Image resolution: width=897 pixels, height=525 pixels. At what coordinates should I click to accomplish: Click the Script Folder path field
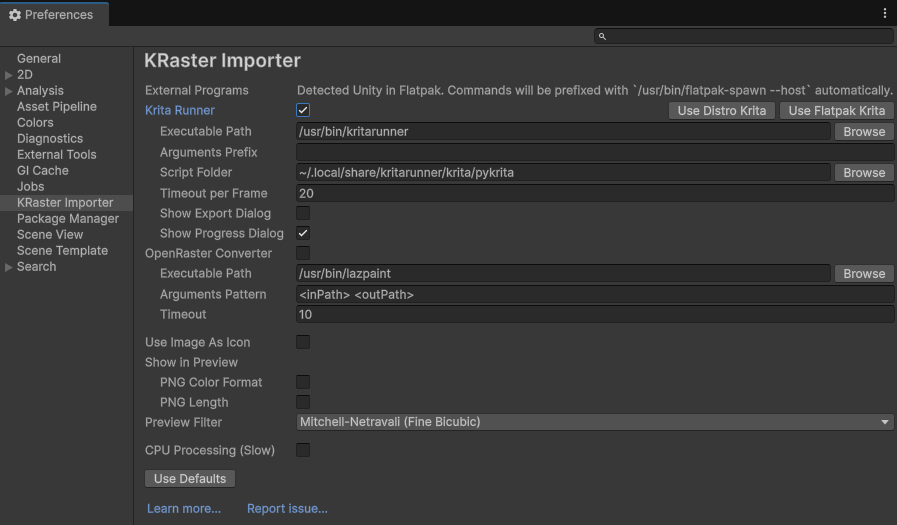point(563,173)
